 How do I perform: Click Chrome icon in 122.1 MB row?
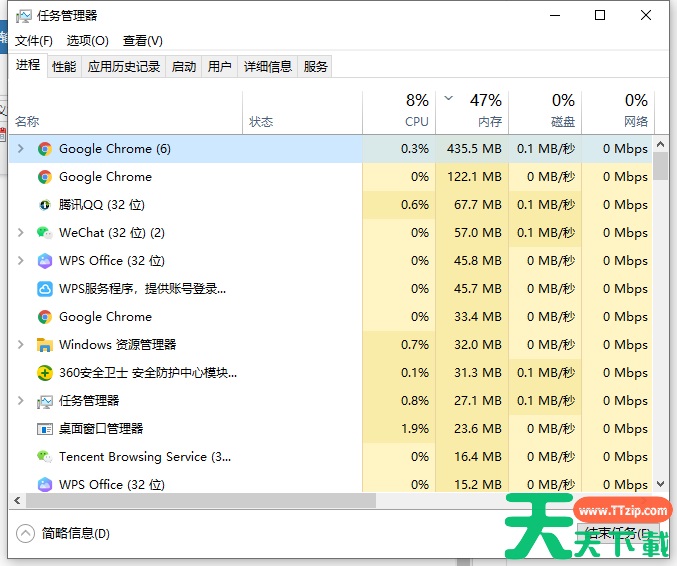(45, 177)
